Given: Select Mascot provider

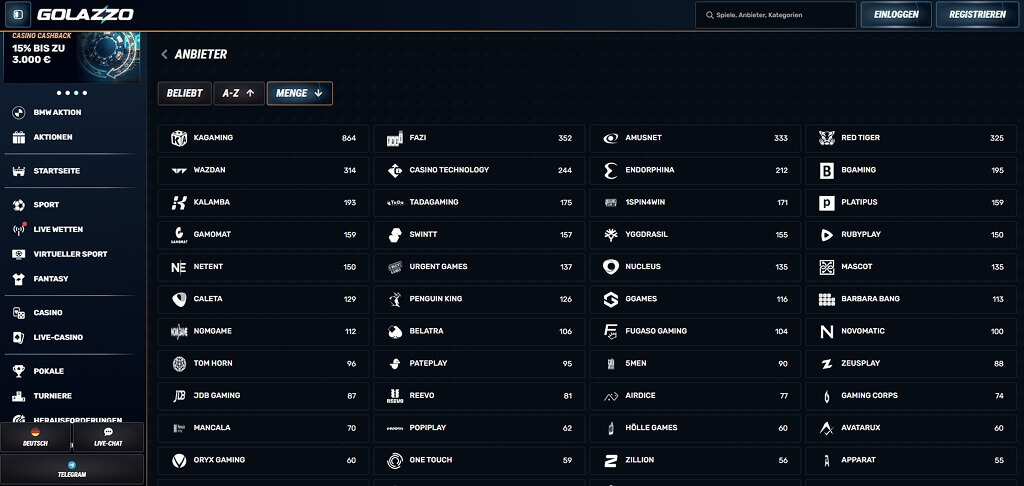Looking at the screenshot, I should click(x=911, y=267).
